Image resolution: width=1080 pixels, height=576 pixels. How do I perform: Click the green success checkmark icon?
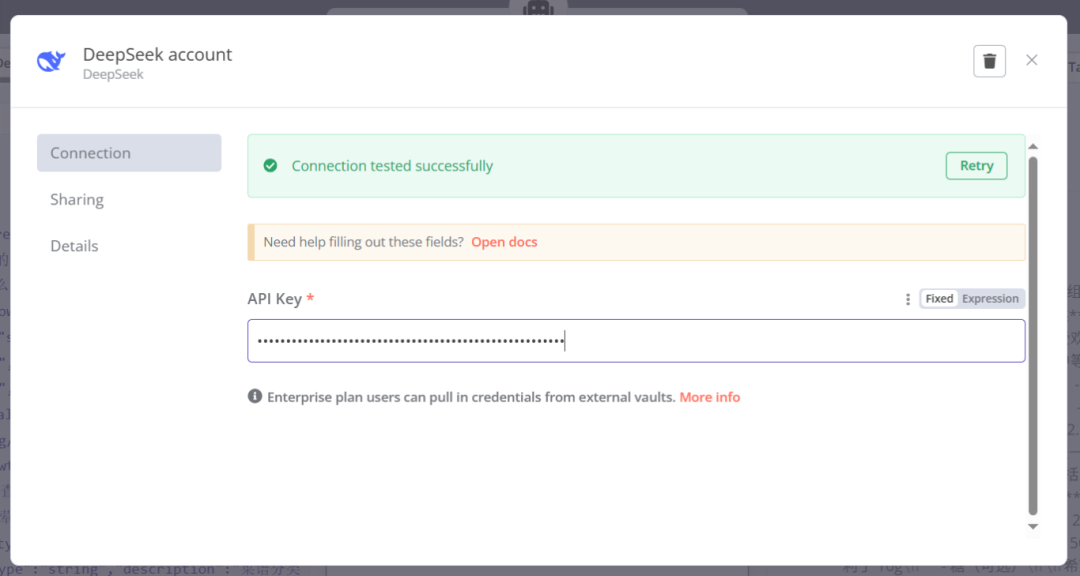(x=270, y=165)
